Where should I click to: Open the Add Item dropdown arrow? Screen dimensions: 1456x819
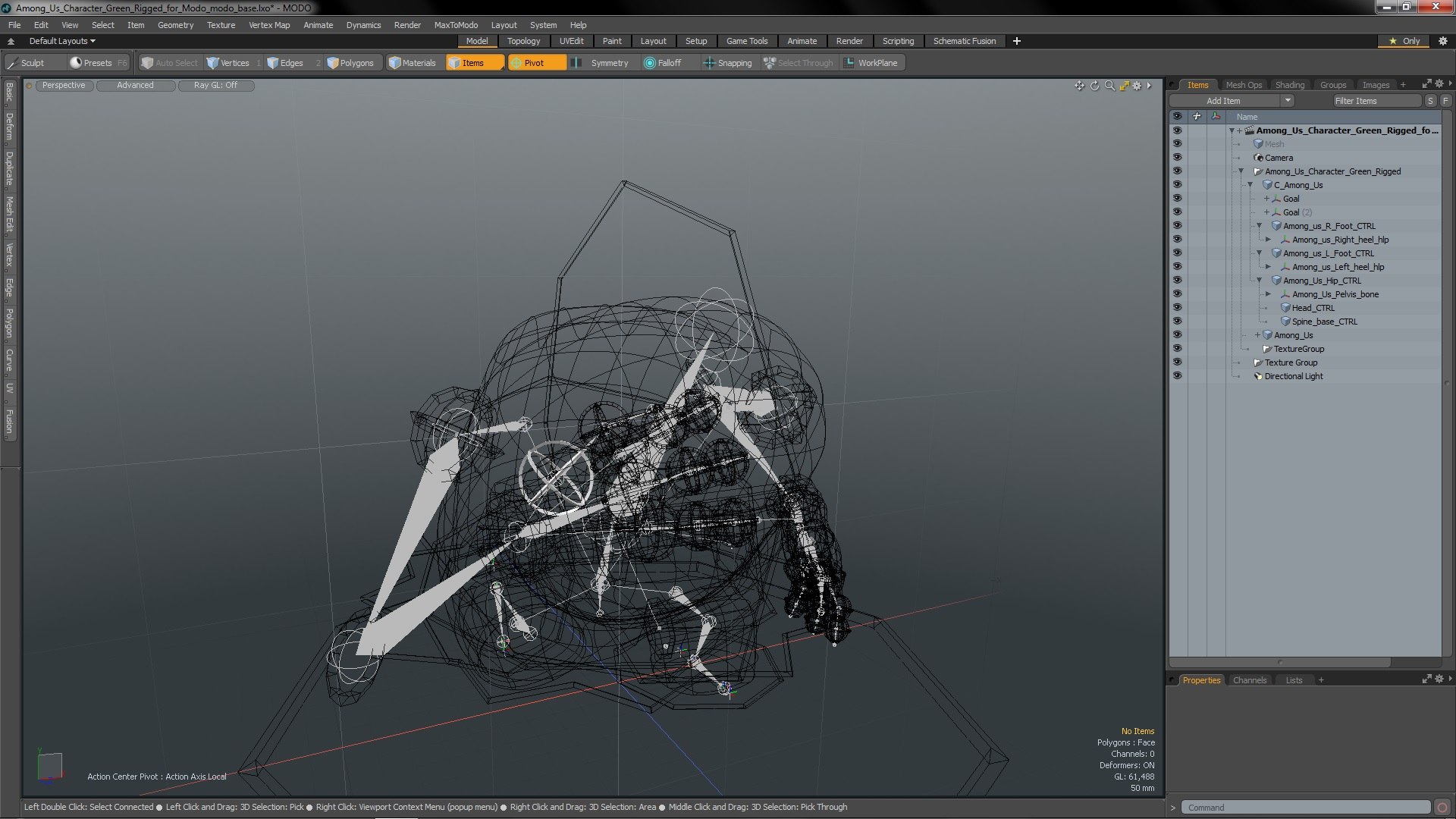(x=1287, y=101)
